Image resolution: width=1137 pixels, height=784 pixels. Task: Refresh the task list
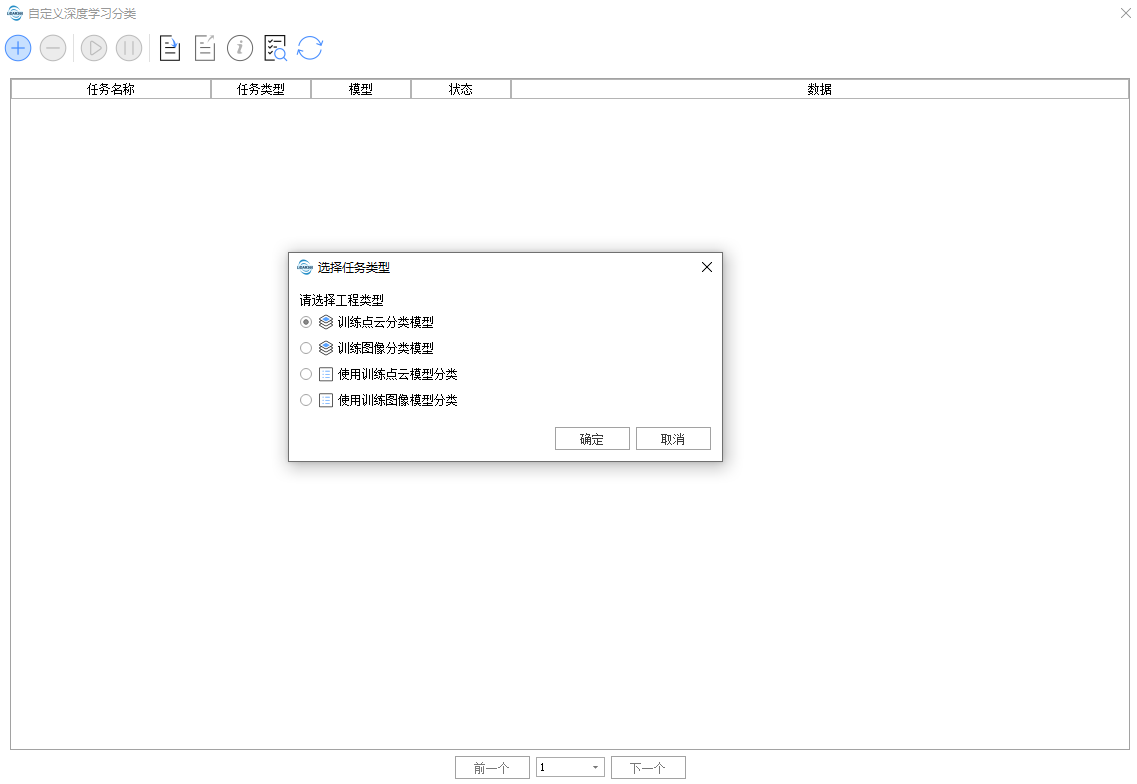pos(310,49)
